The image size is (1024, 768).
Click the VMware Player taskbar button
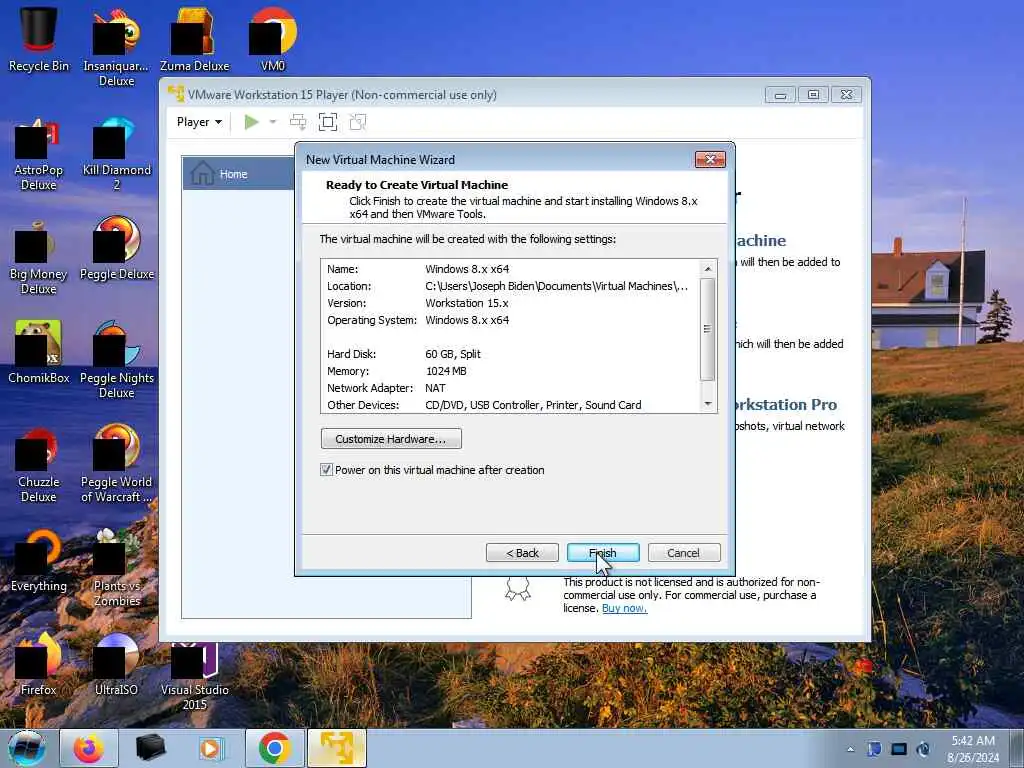coord(336,748)
